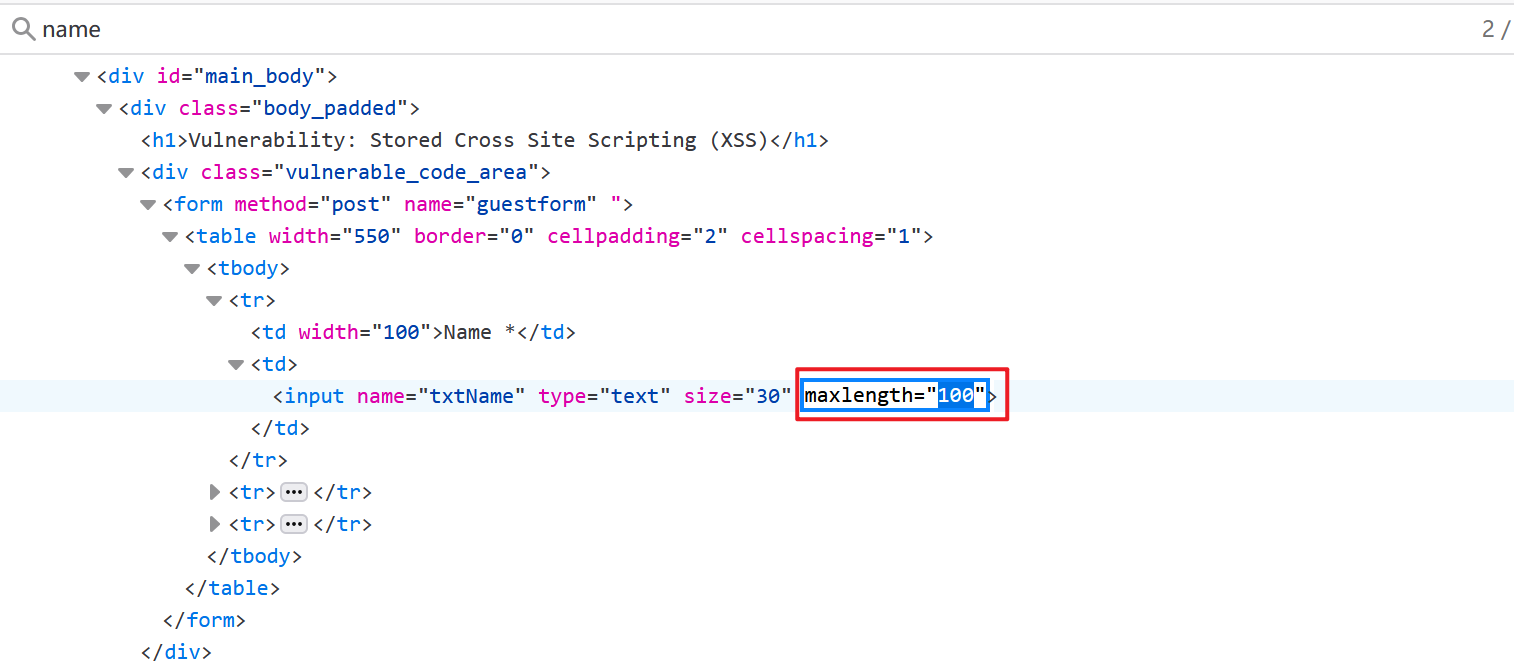Collapse the td containing the txtName input
The width and height of the screenshot is (1514, 665).
tap(236, 364)
